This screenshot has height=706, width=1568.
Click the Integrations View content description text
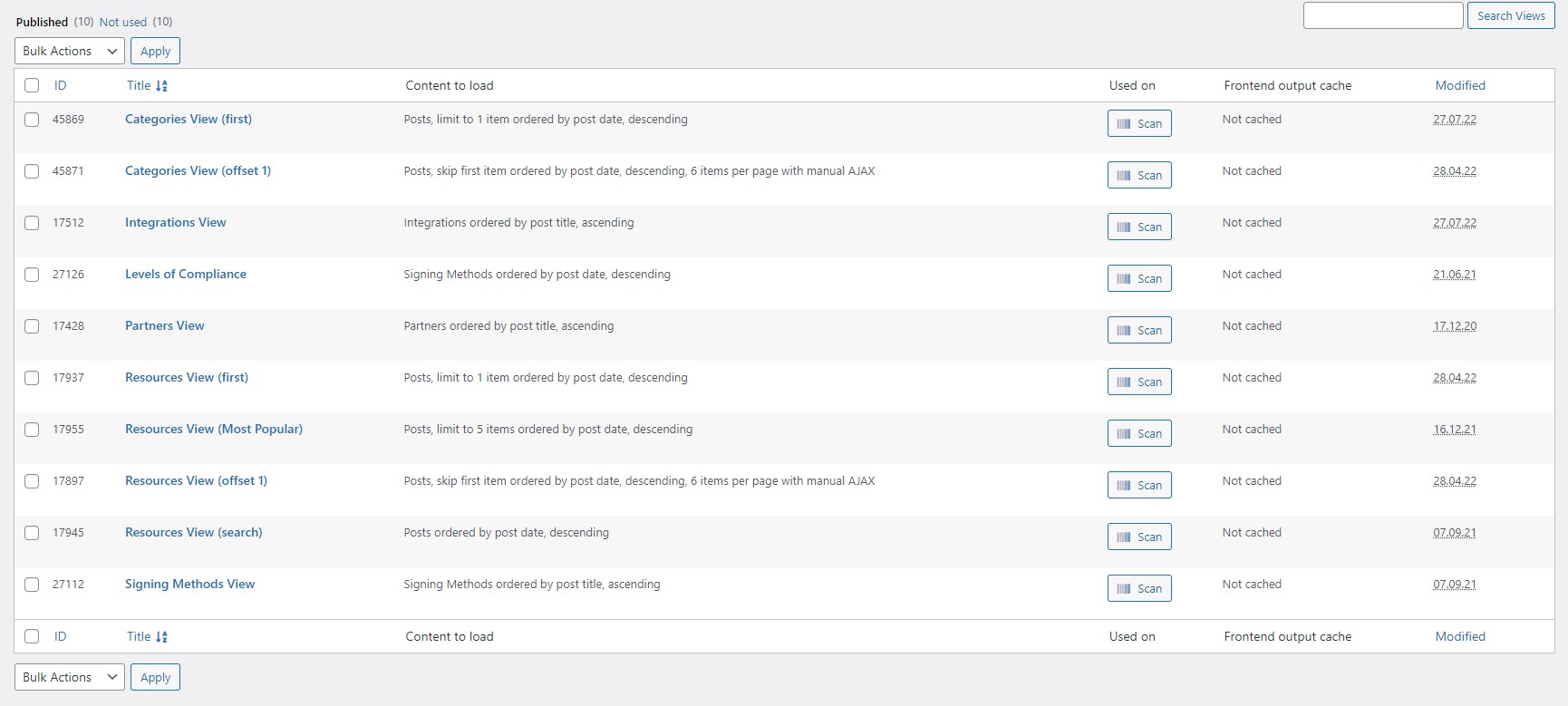click(519, 222)
